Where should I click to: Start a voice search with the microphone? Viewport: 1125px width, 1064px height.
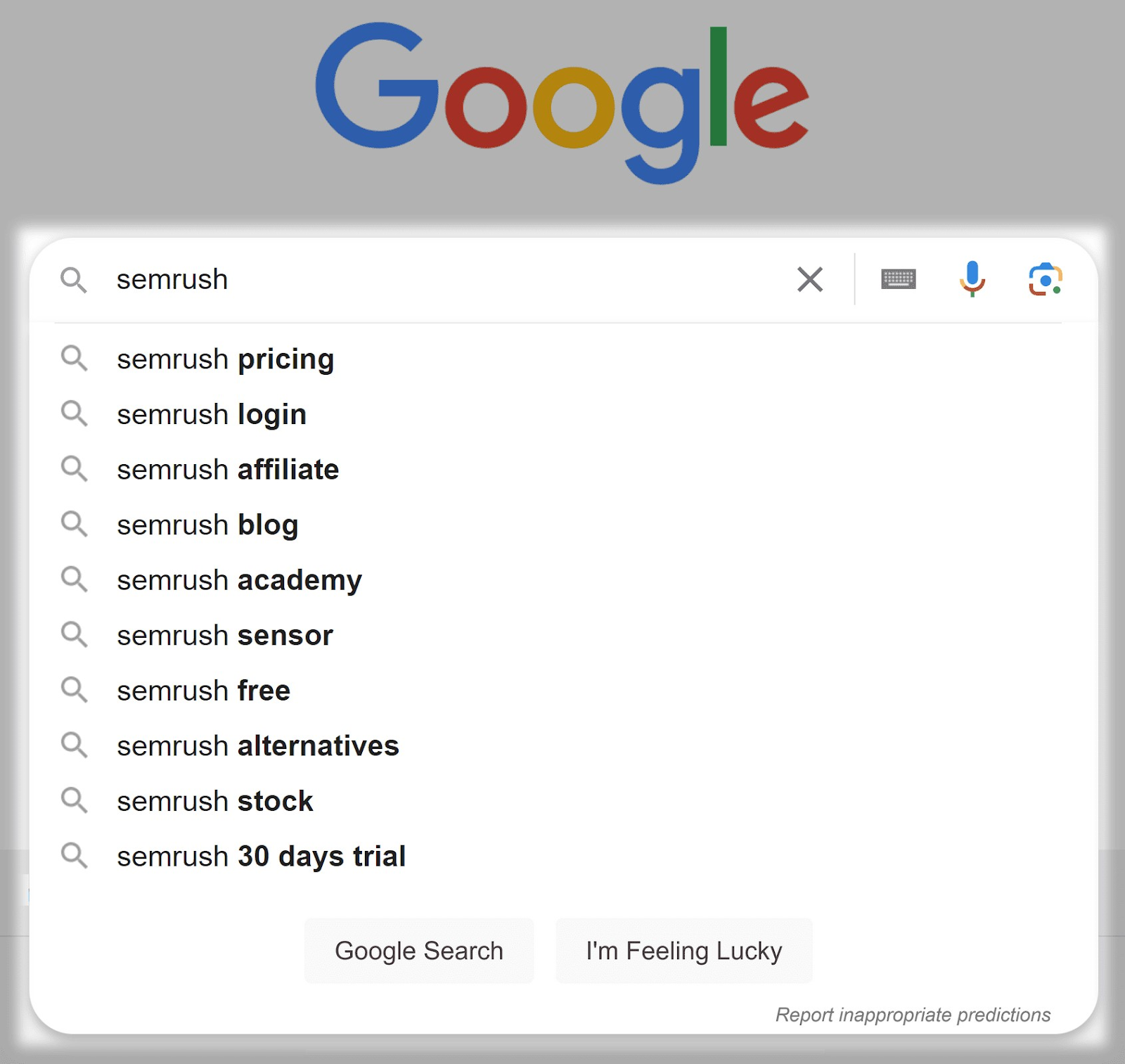click(972, 279)
